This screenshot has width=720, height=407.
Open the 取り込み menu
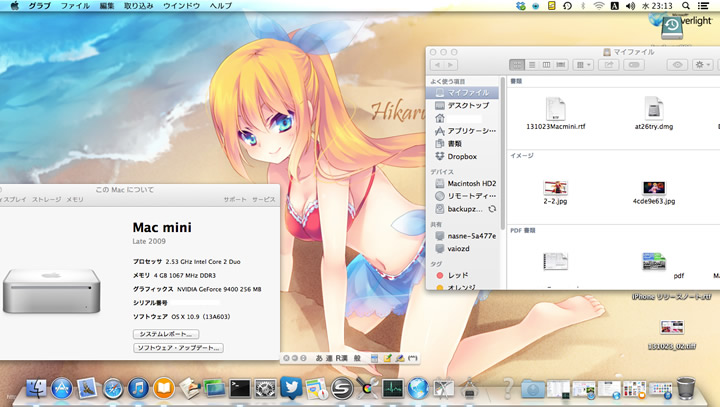(x=139, y=6)
